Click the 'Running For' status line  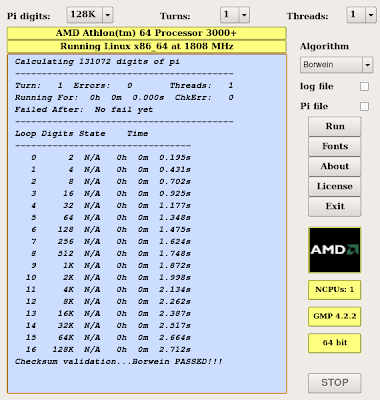pyautogui.click(x=124, y=98)
